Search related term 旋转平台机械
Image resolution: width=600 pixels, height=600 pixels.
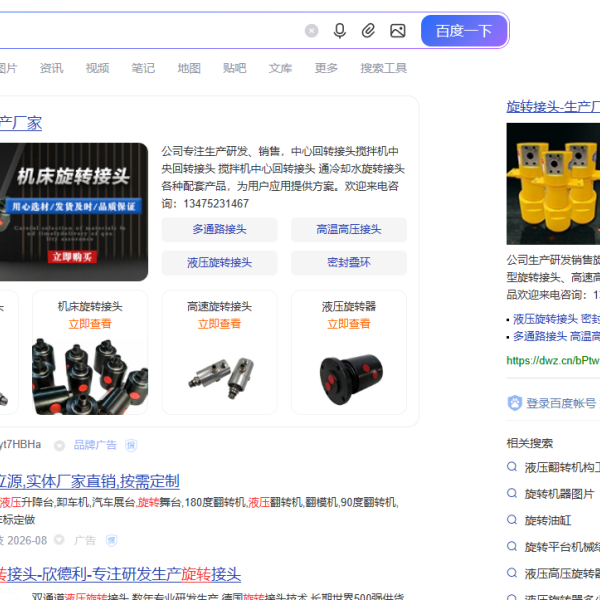click(562, 547)
